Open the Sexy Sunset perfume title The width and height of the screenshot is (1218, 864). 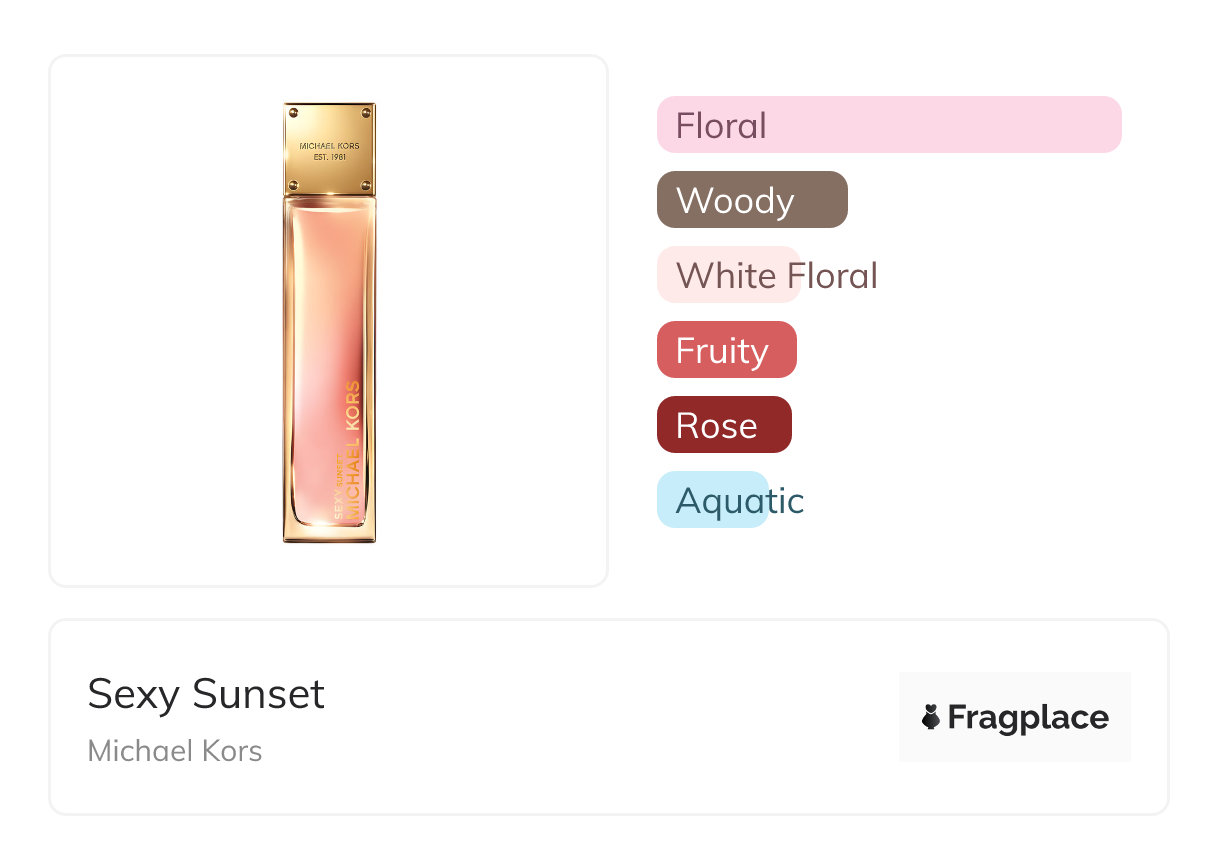(206, 694)
